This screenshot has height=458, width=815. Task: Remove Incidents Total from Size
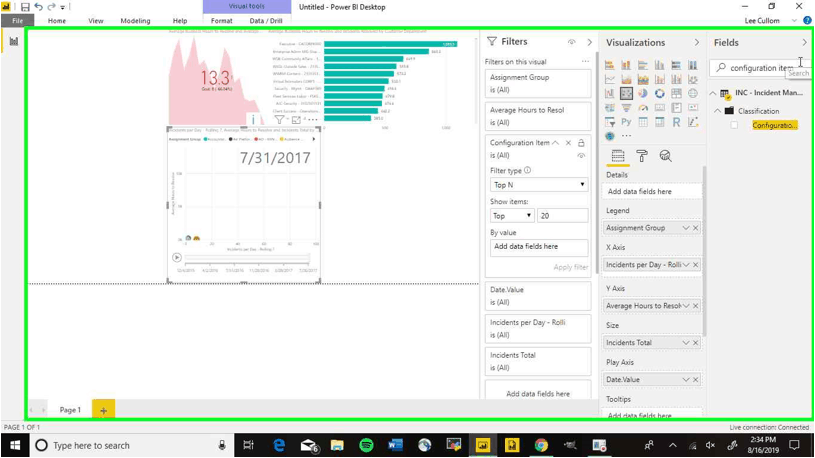[x=695, y=343]
